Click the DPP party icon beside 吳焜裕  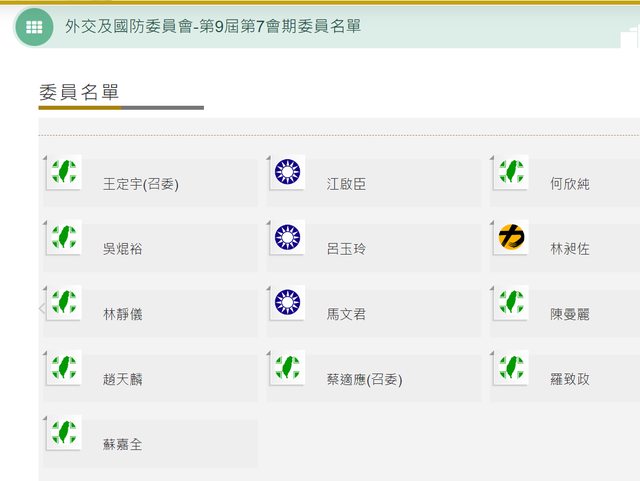[x=64, y=237]
